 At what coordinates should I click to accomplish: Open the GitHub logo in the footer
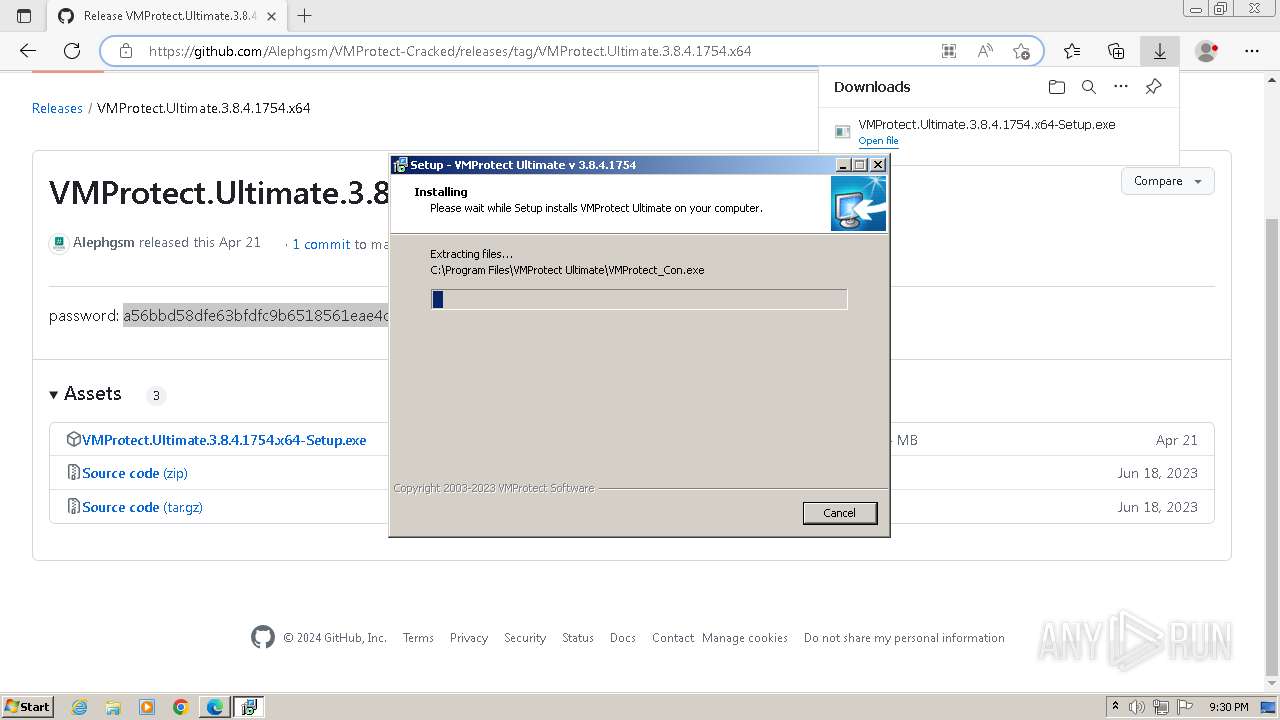pyautogui.click(x=263, y=637)
